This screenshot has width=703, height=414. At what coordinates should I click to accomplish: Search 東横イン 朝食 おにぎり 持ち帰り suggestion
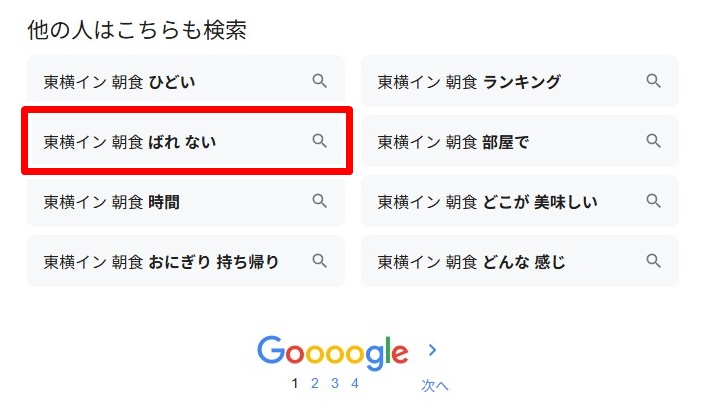tap(161, 262)
